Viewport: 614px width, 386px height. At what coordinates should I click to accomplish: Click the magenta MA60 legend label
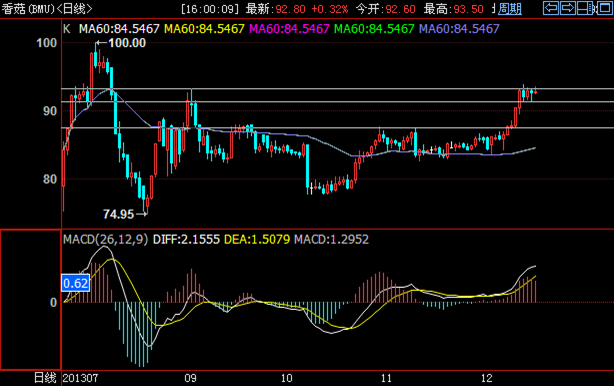click(x=289, y=29)
